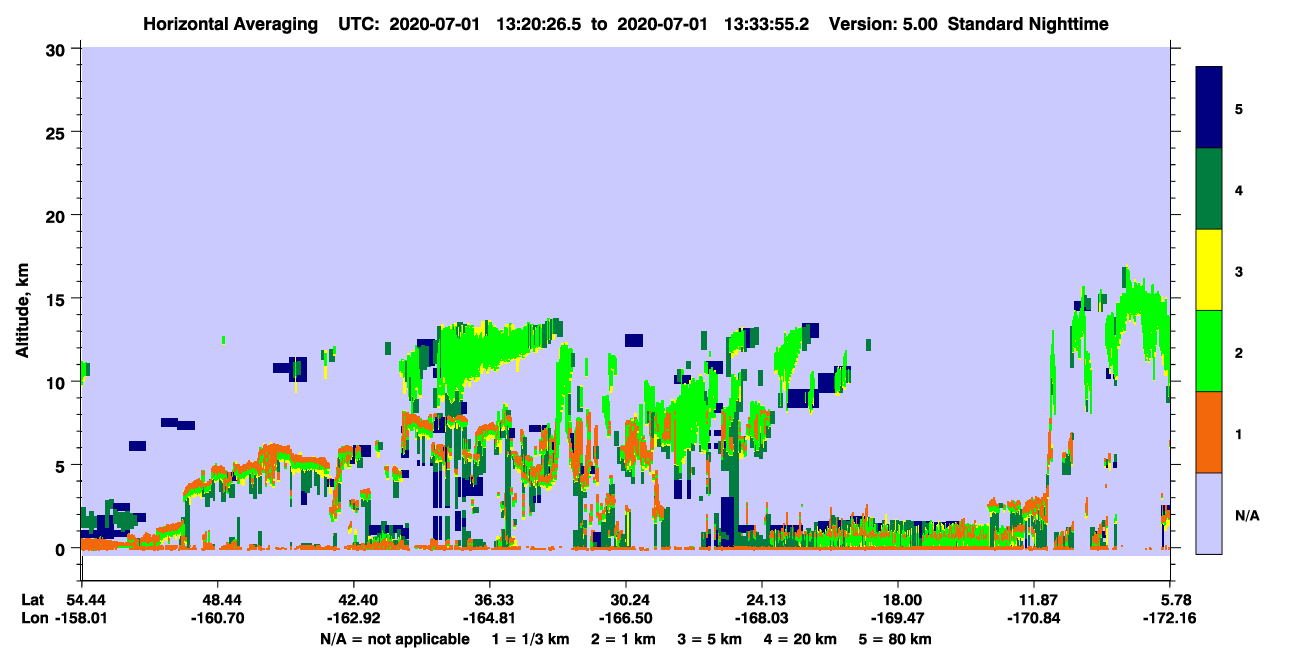Viewport: 1300px width, 667px height.
Task: Click the 'Lat' row label
Action: coord(33,600)
